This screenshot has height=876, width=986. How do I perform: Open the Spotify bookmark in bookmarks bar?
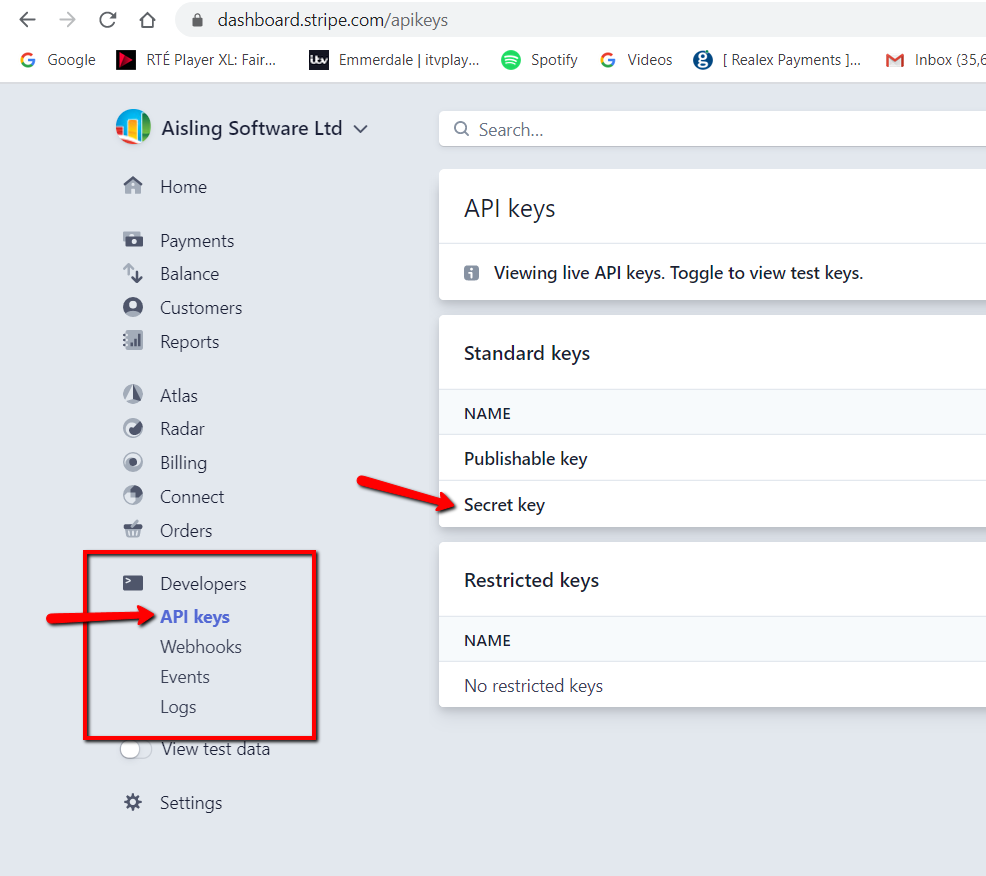click(x=540, y=60)
